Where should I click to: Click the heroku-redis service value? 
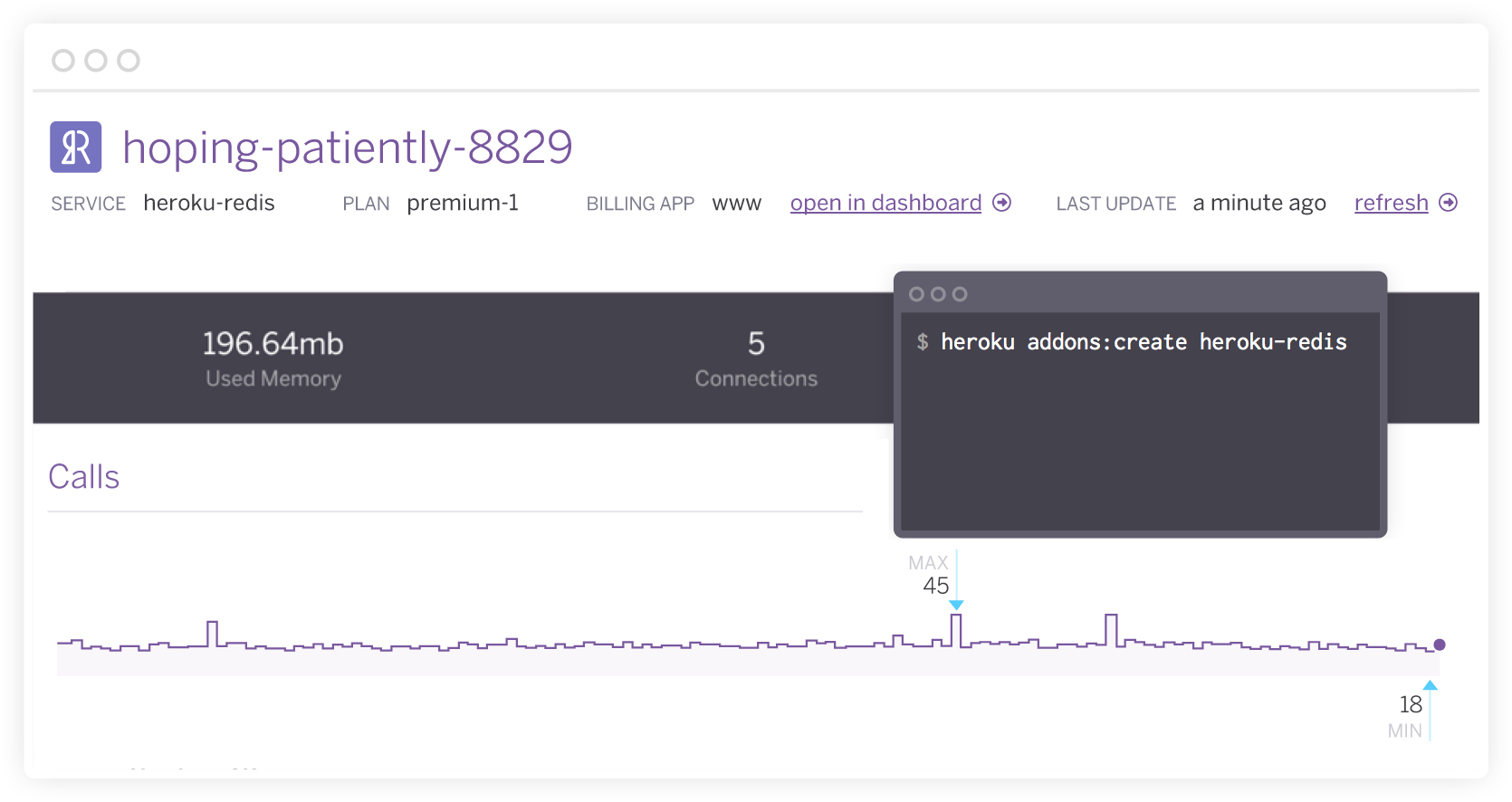tap(209, 203)
